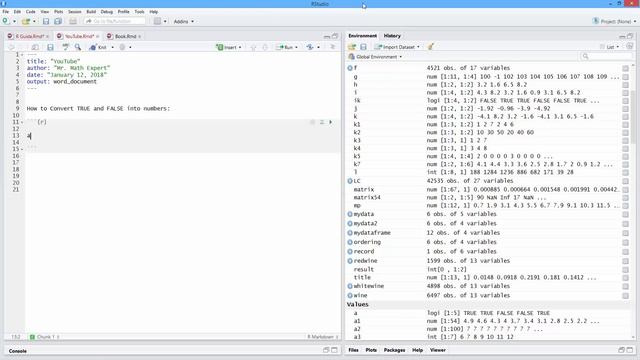This screenshot has width=640, height=360.
Task: Open the Code menu
Action: [x=31, y=12]
